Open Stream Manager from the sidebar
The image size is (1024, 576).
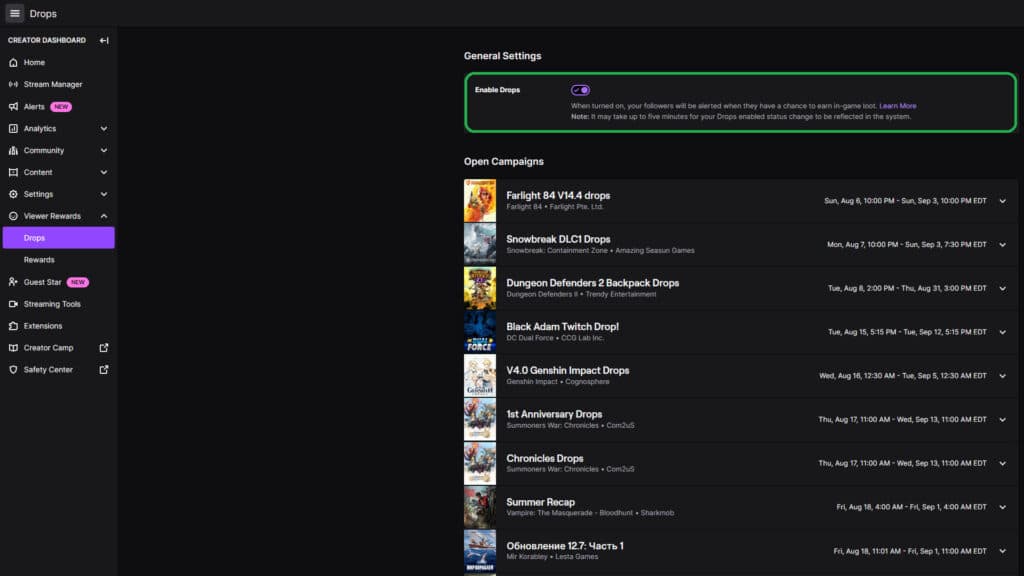pos(12,84)
